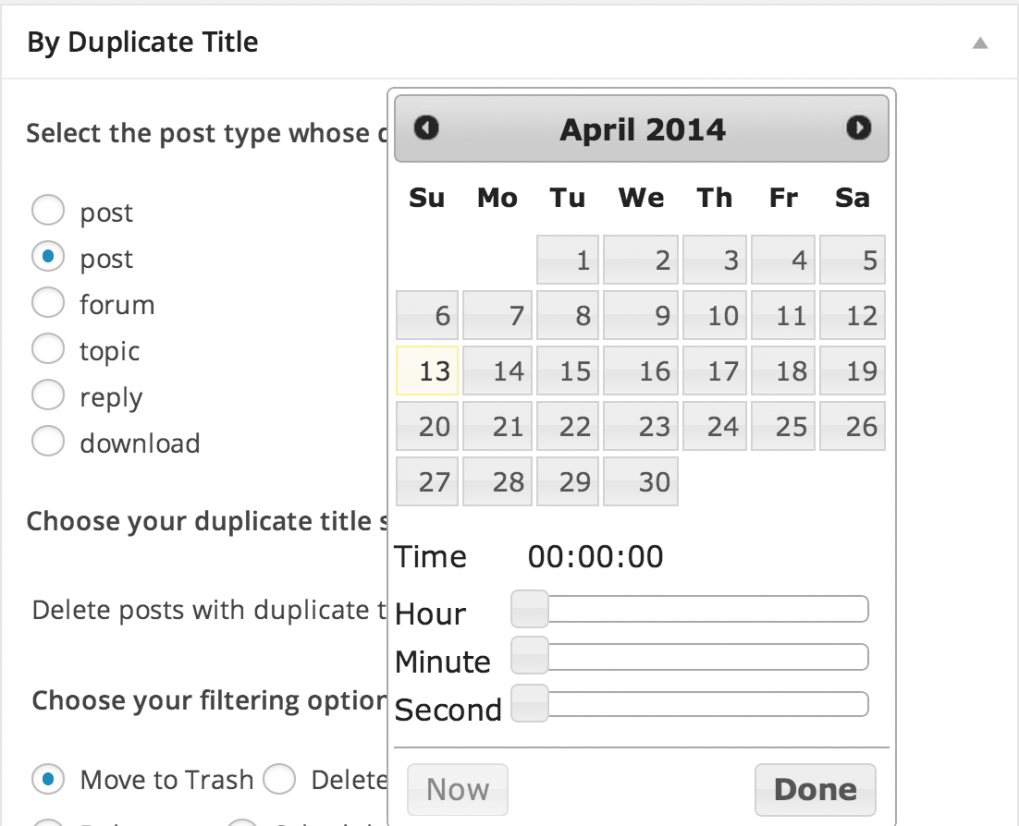
Task: Click the Hour slider handle
Action: click(528, 608)
